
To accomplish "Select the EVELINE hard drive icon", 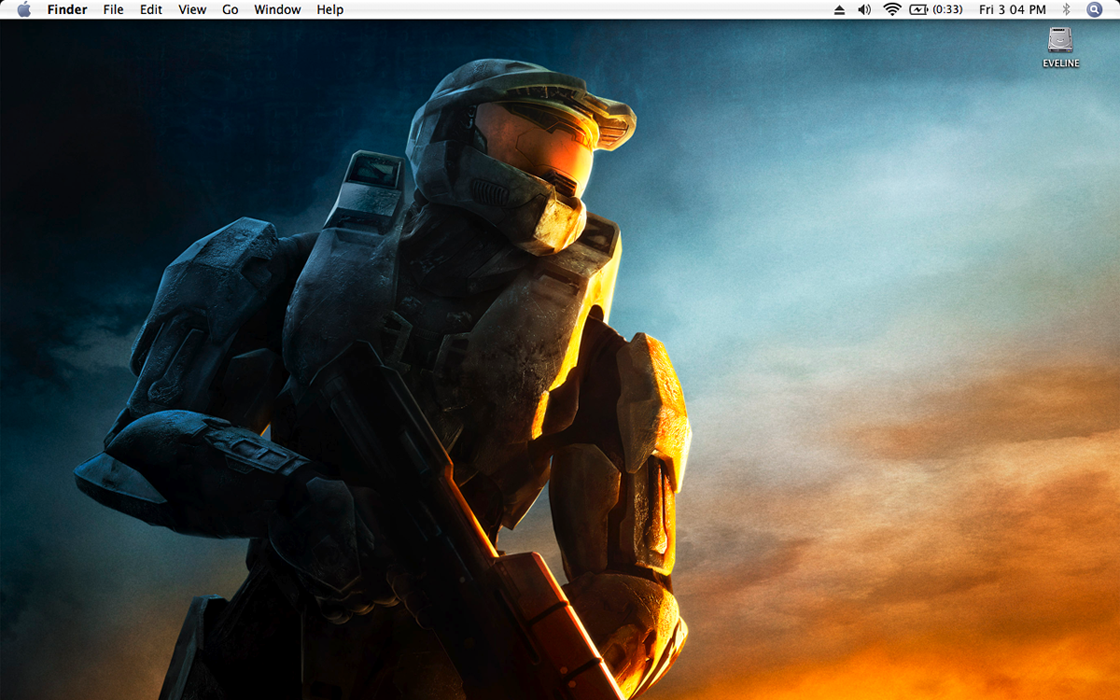I will (x=1061, y=40).
